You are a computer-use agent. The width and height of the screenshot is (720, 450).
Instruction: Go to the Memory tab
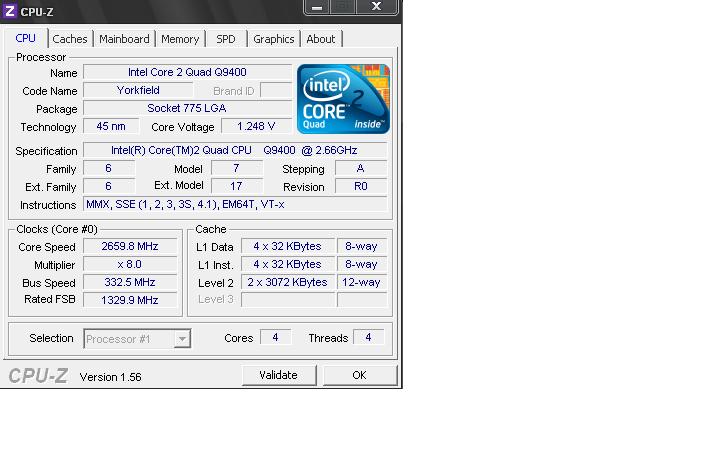pyautogui.click(x=180, y=39)
